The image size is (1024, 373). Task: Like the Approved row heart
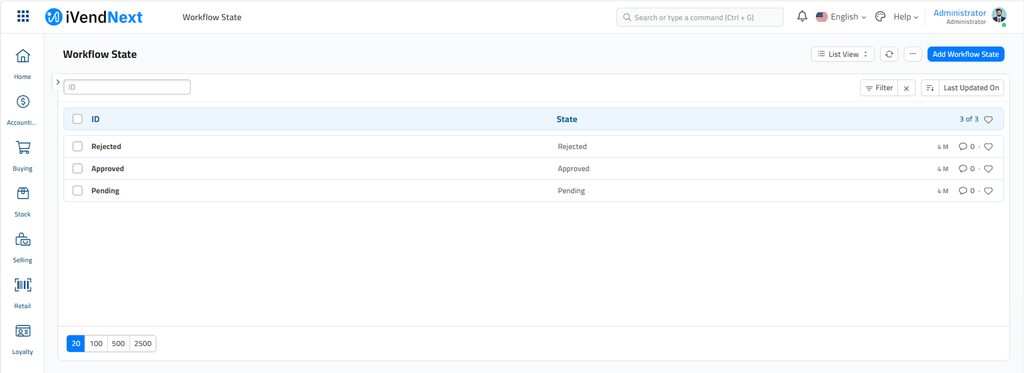tap(988, 169)
